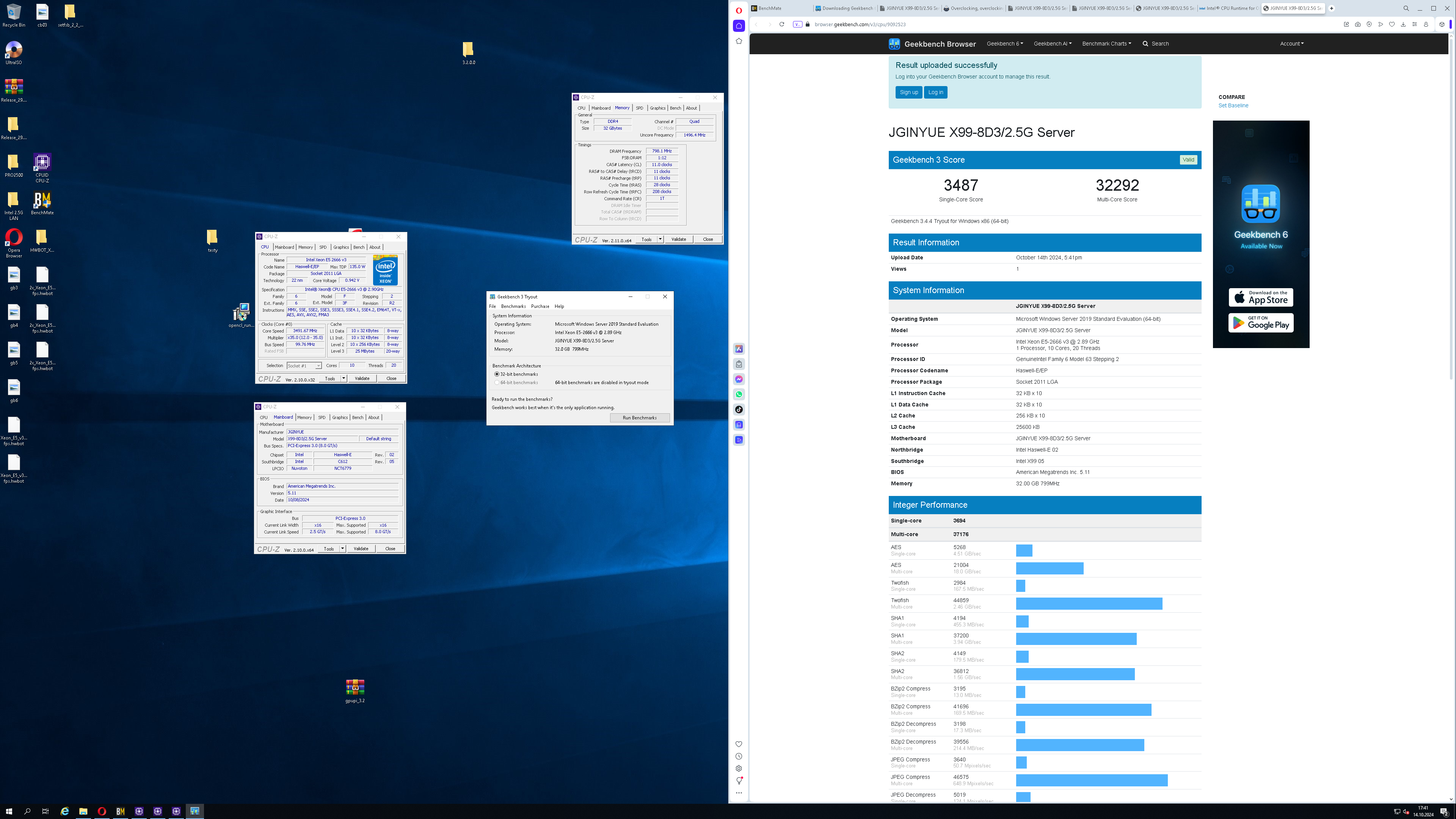This screenshot has height=819, width=1456.
Task: Select 32-bit benchmarks radio button
Action: [x=497, y=374]
